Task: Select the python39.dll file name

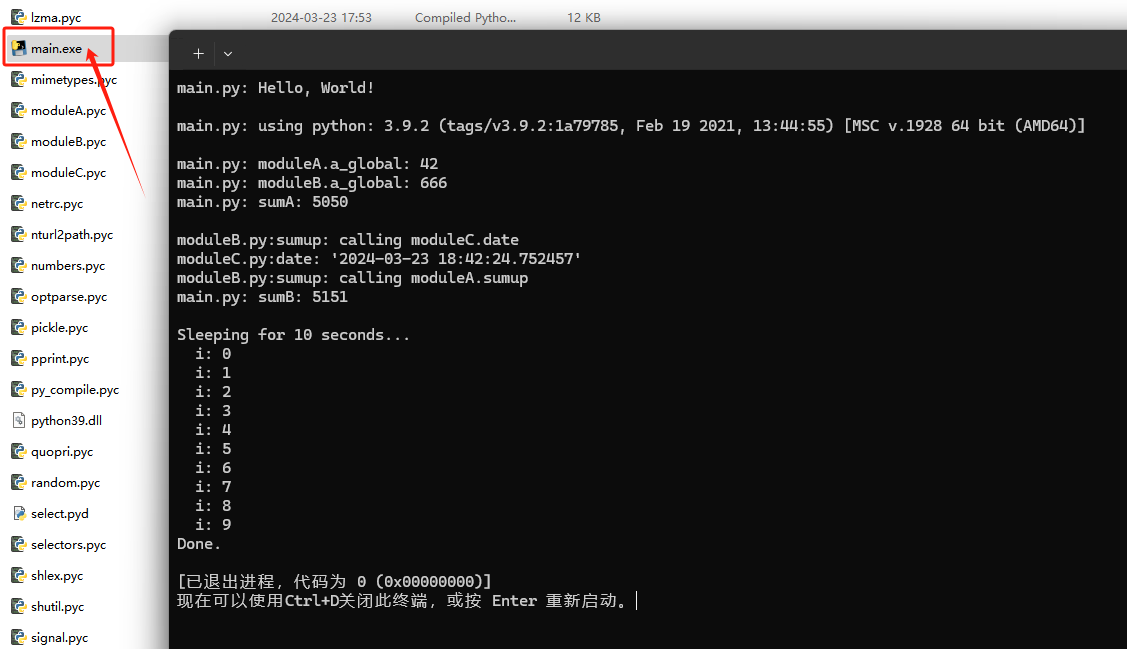Action: [x=66, y=420]
